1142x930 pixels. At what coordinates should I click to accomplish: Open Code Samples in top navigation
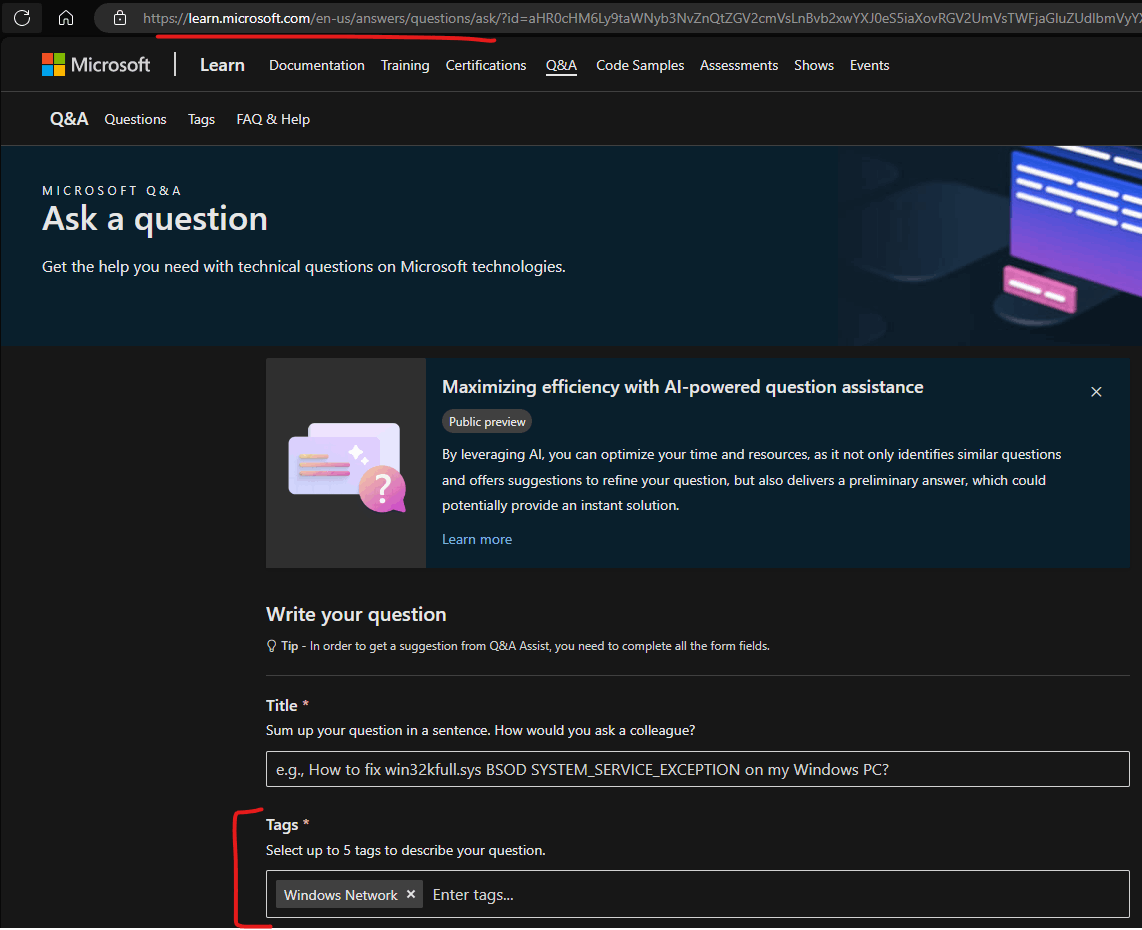(640, 65)
